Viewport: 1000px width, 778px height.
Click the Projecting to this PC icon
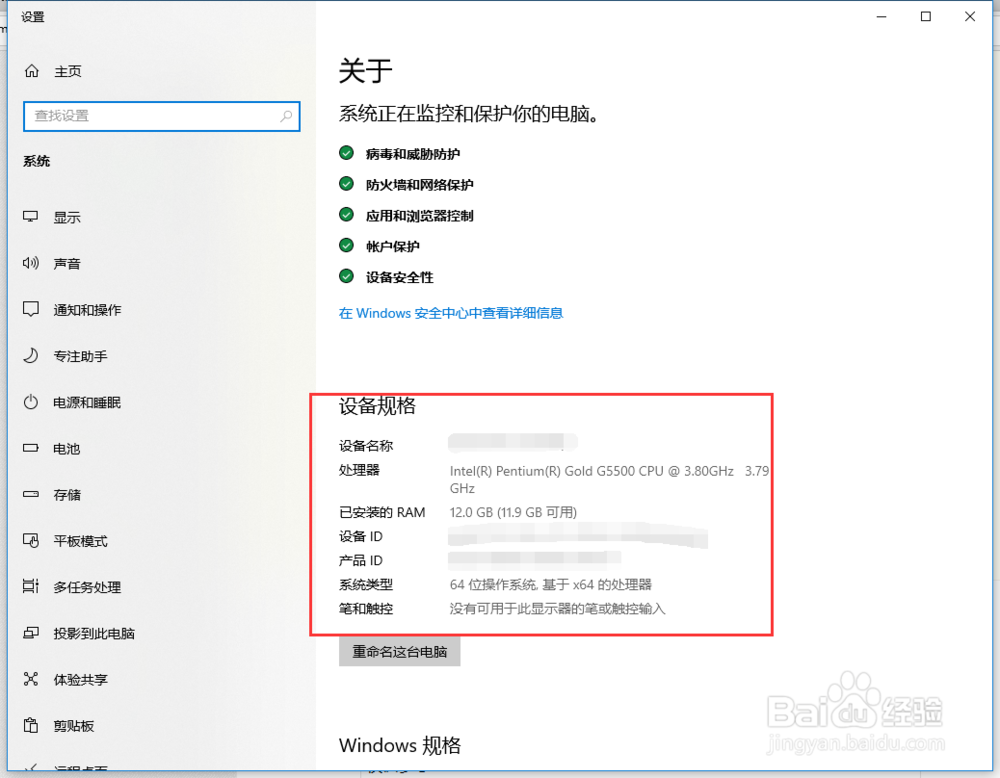31,633
